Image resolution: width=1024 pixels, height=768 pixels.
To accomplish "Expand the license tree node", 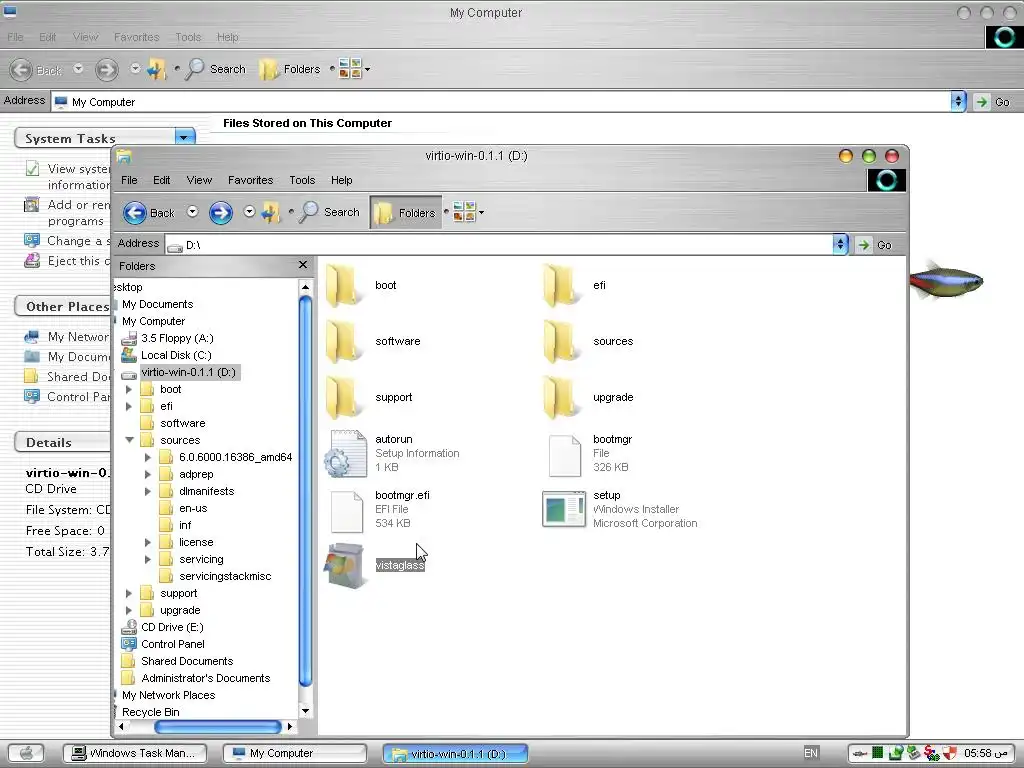I will (148, 542).
